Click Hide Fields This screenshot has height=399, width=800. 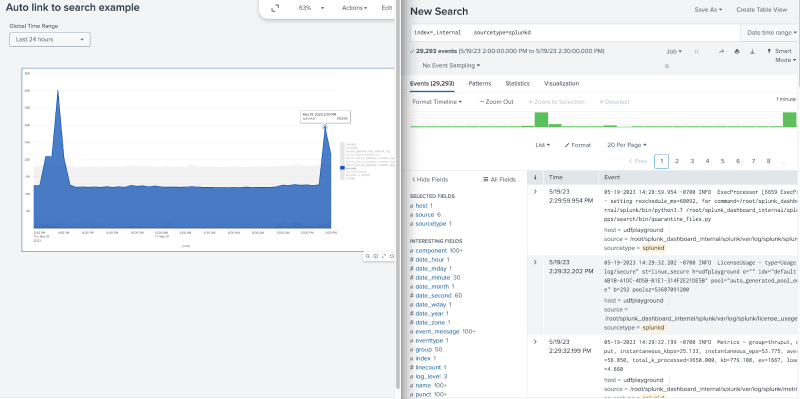430,180
